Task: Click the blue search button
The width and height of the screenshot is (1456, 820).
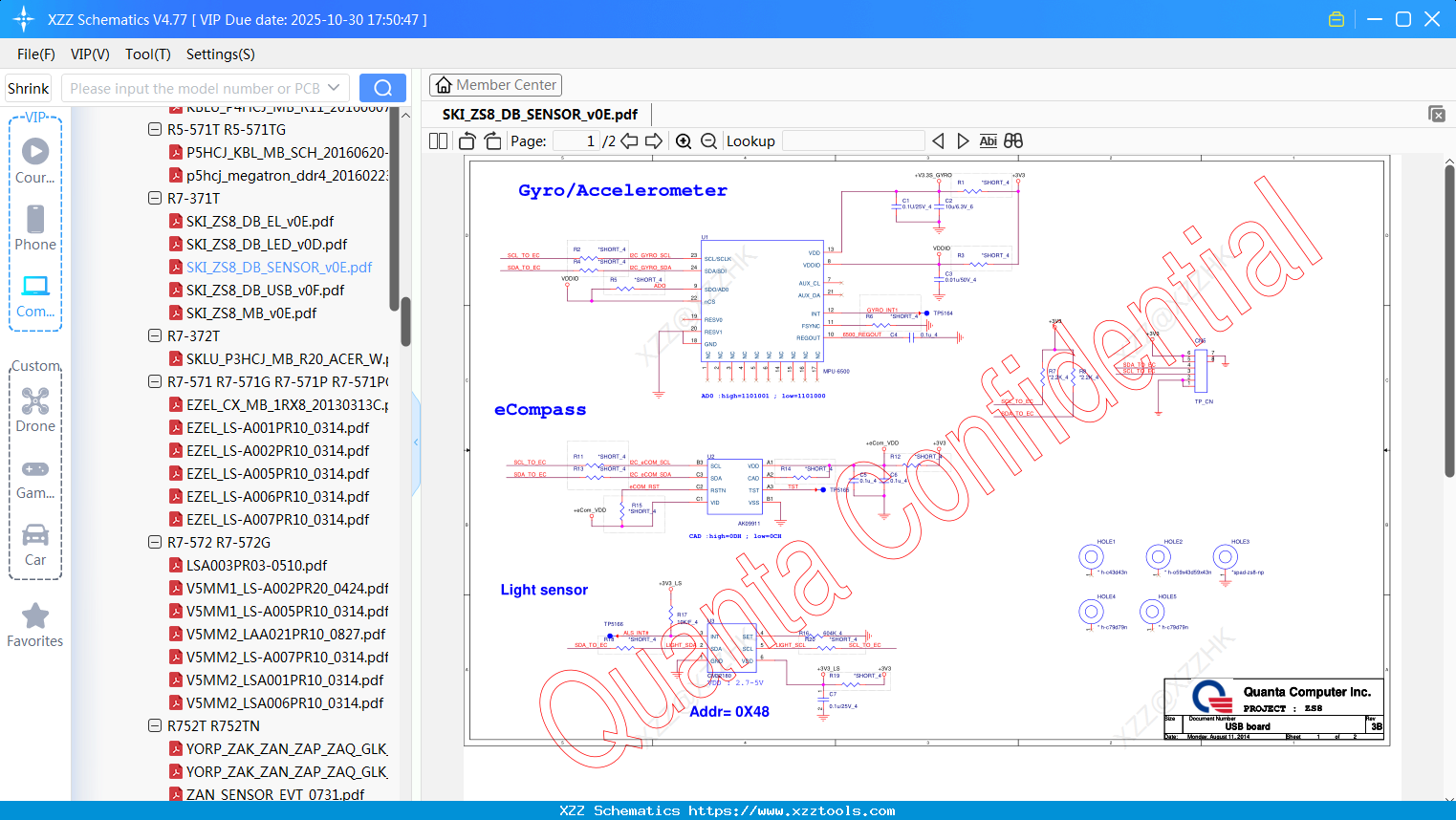Action: pos(382,88)
